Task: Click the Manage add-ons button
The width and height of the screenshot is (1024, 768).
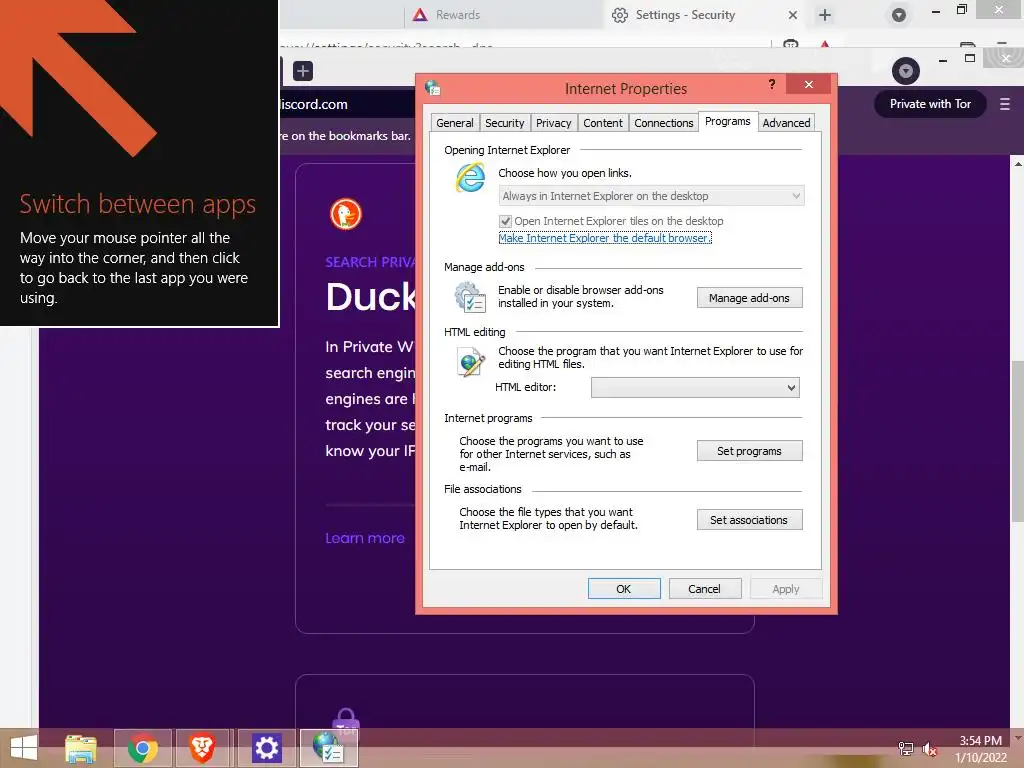Action: (x=749, y=298)
